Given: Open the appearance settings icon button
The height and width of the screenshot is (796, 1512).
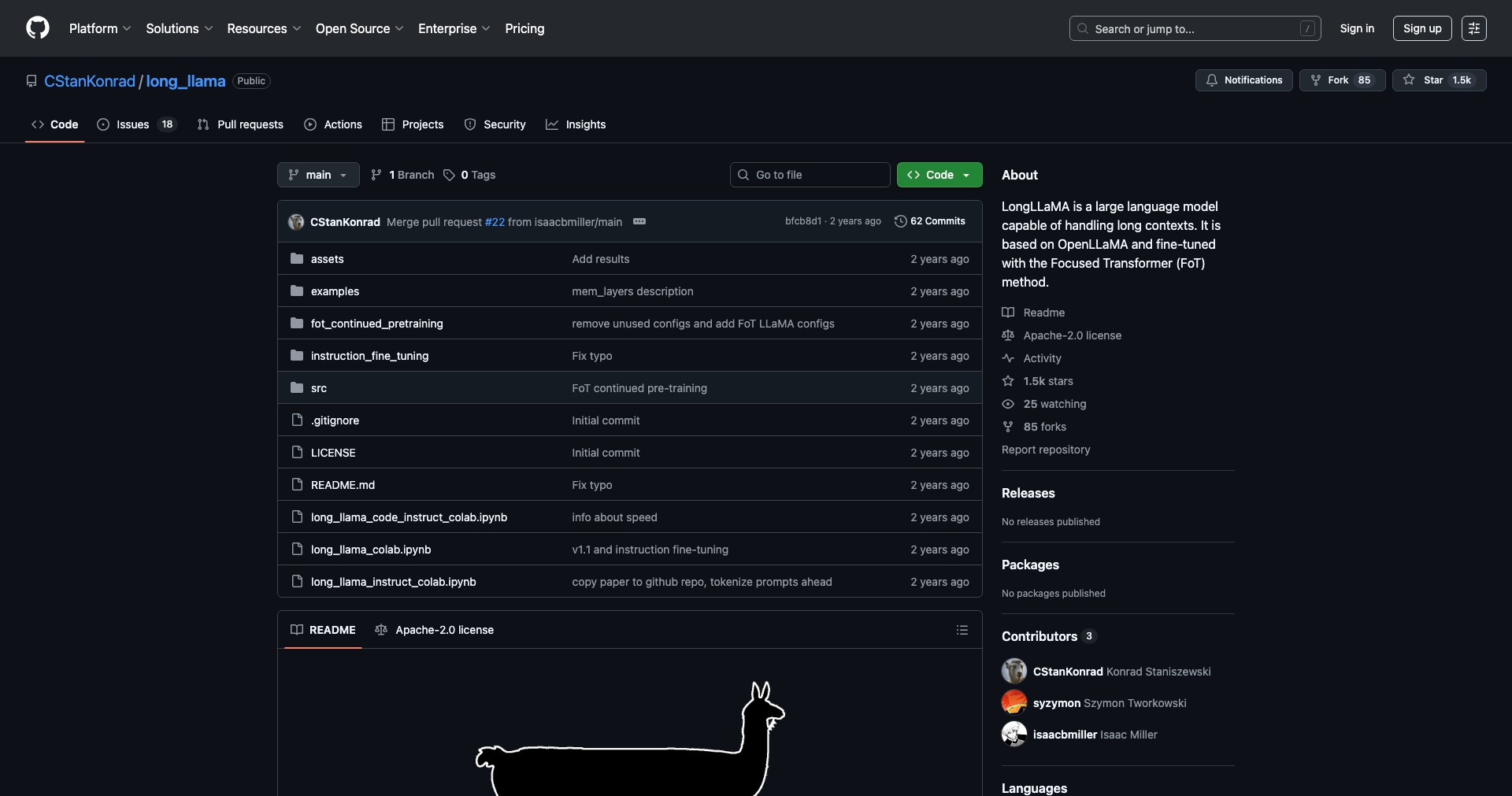Looking at the screenshot, I should click(x=1474, y=28).
